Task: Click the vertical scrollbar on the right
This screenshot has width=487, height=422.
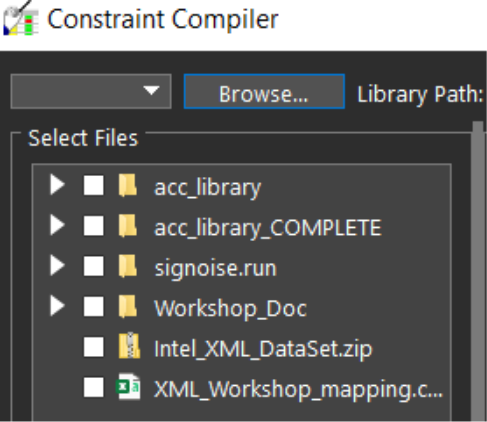Action: click(478, 271)
